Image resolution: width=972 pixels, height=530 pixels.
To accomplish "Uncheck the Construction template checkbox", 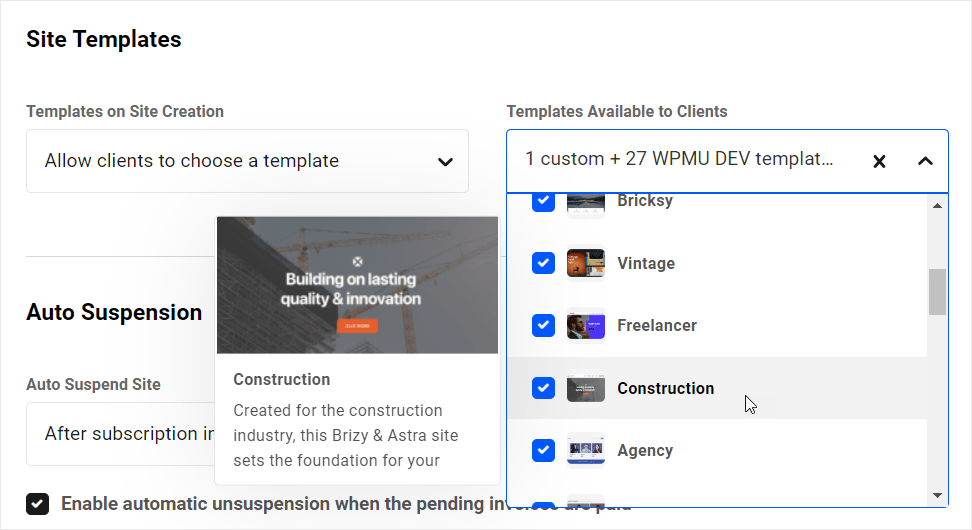I will click(543, 388).
